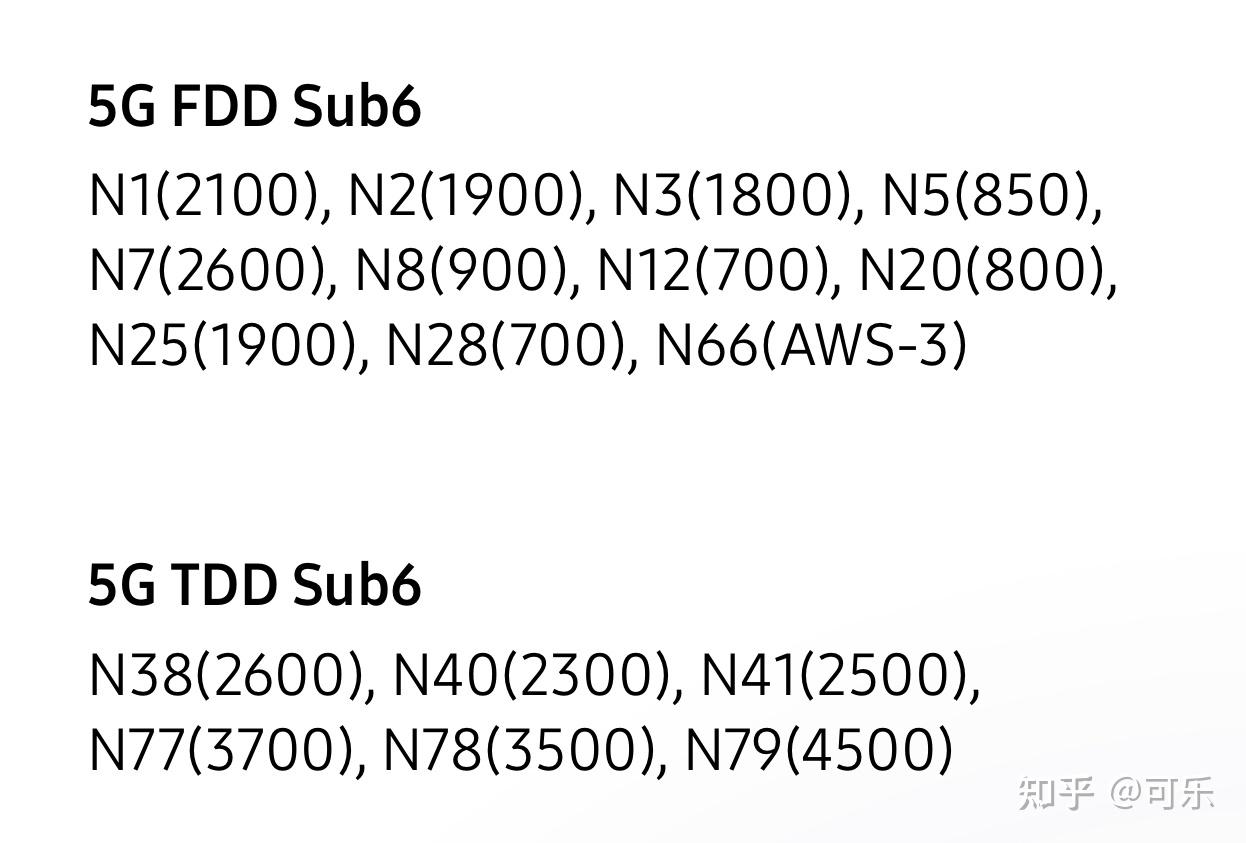Click the N25(1900) band entry

223,345
